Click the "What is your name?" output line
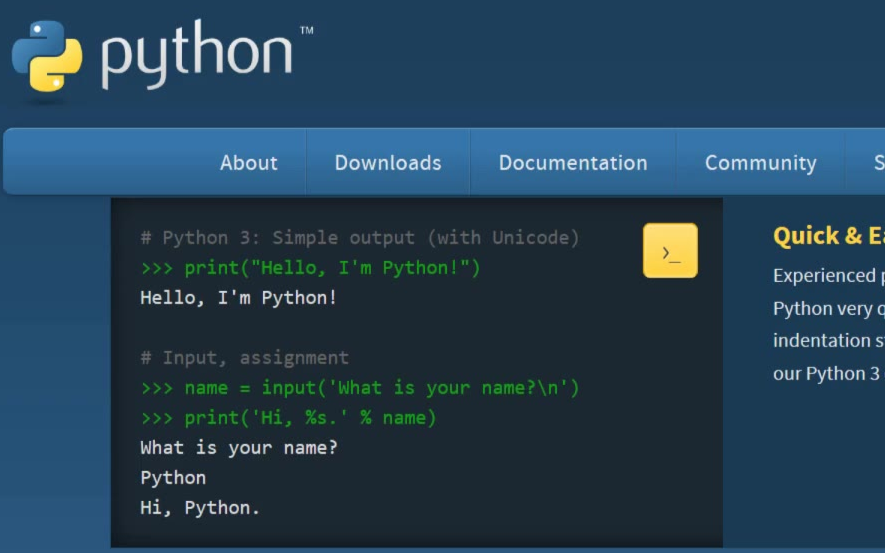885x553 pixels. [239, 448]
